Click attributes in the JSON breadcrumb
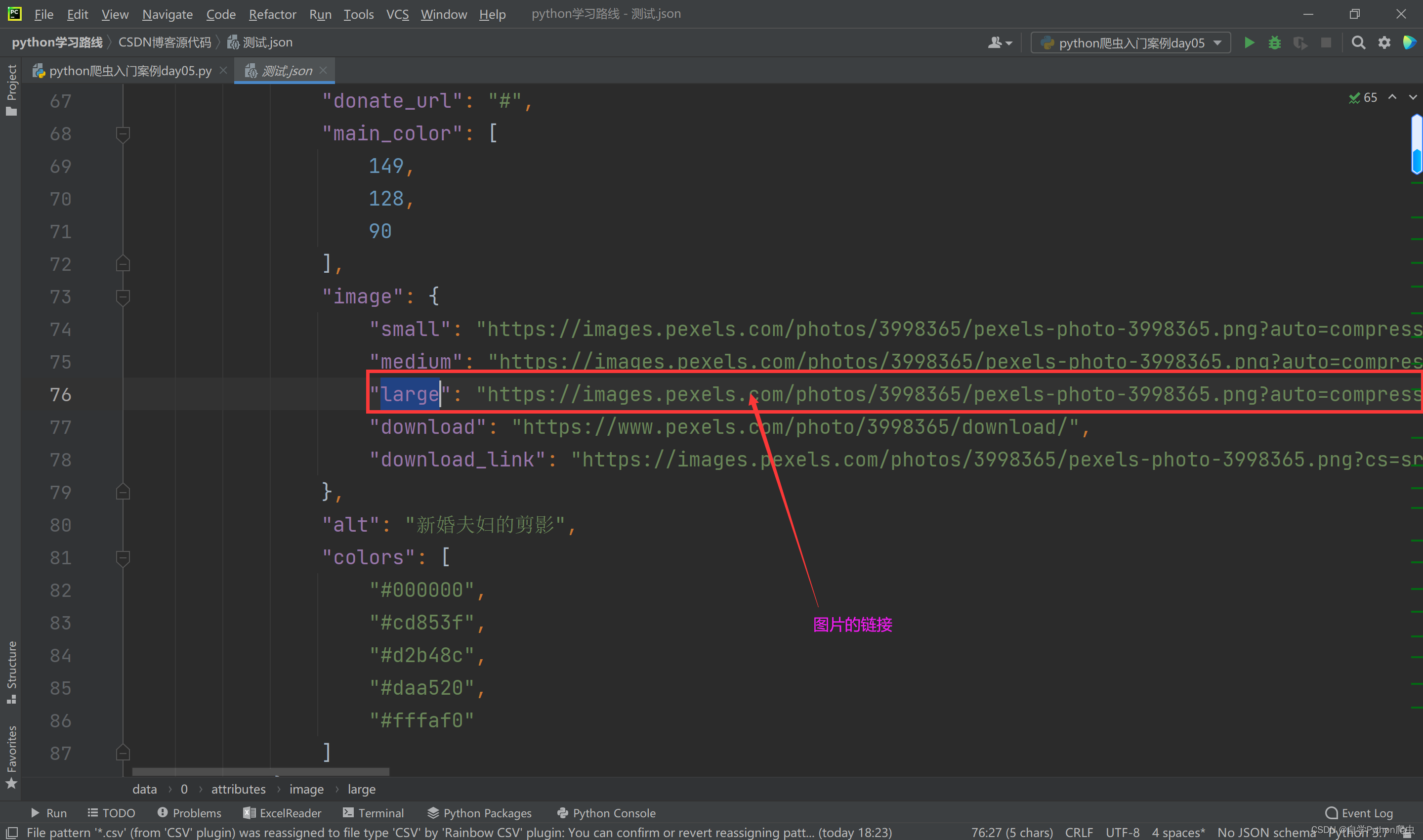The height and width of the screenshot is (840, 1423). click(x=238, y=789)
